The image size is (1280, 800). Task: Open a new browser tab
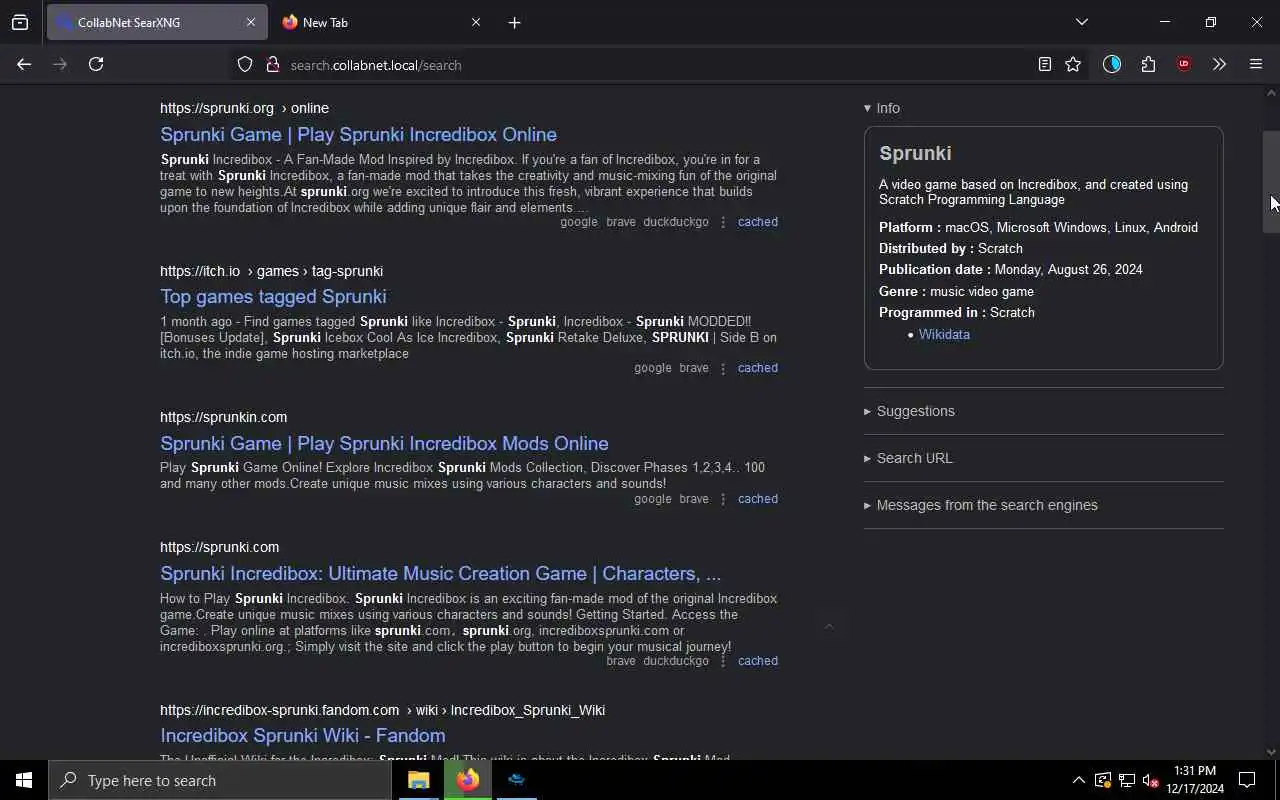514,22
